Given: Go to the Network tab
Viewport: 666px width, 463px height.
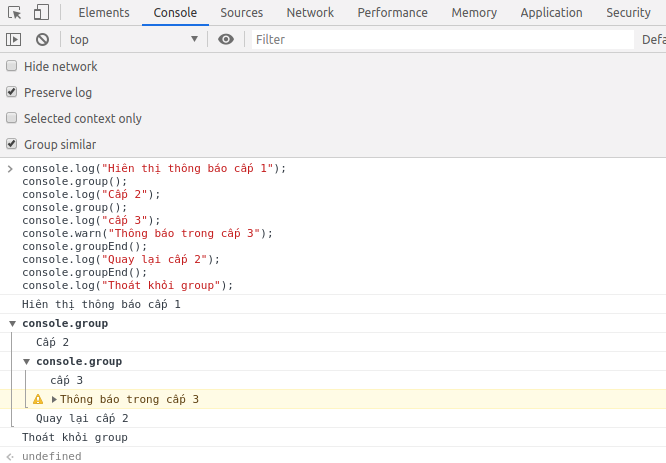Looking at the screenshot, I should coord(310,13).
